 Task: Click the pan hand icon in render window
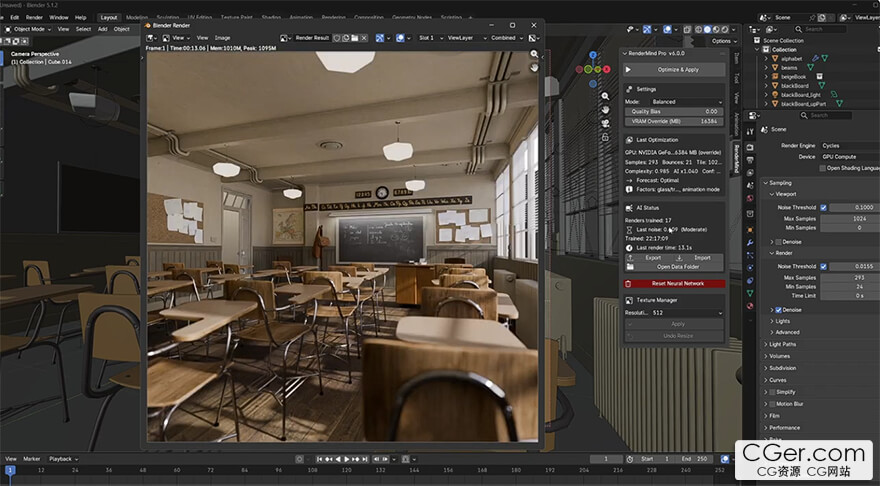(x=534, y=67)
